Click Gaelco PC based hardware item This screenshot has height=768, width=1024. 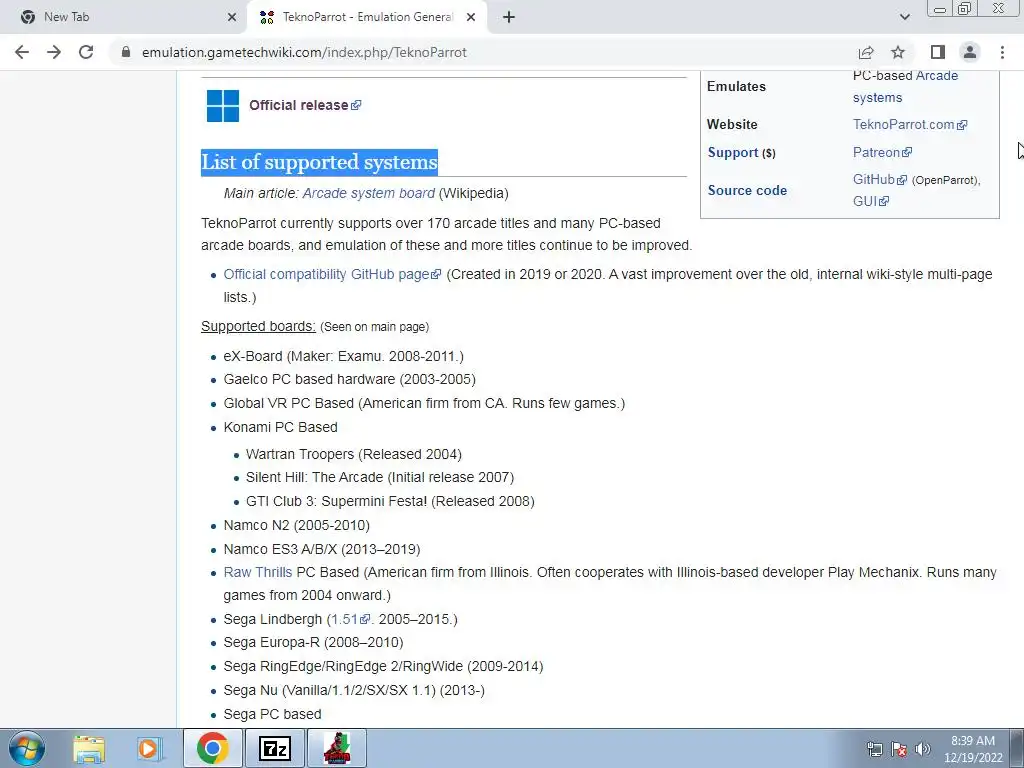click(x=349, y=379)
